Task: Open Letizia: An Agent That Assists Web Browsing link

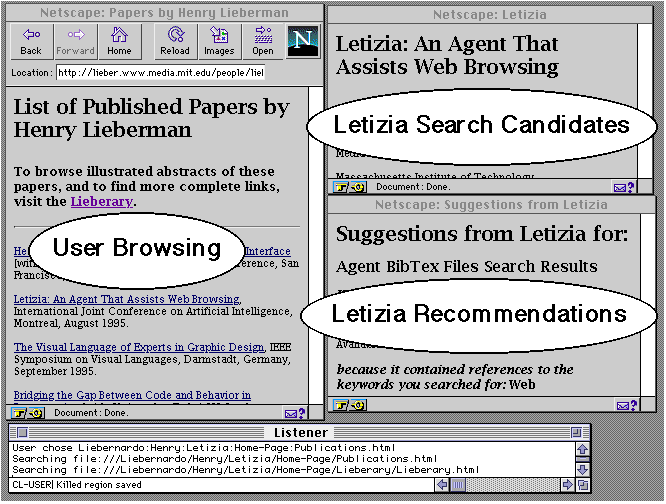Action: 126,299
